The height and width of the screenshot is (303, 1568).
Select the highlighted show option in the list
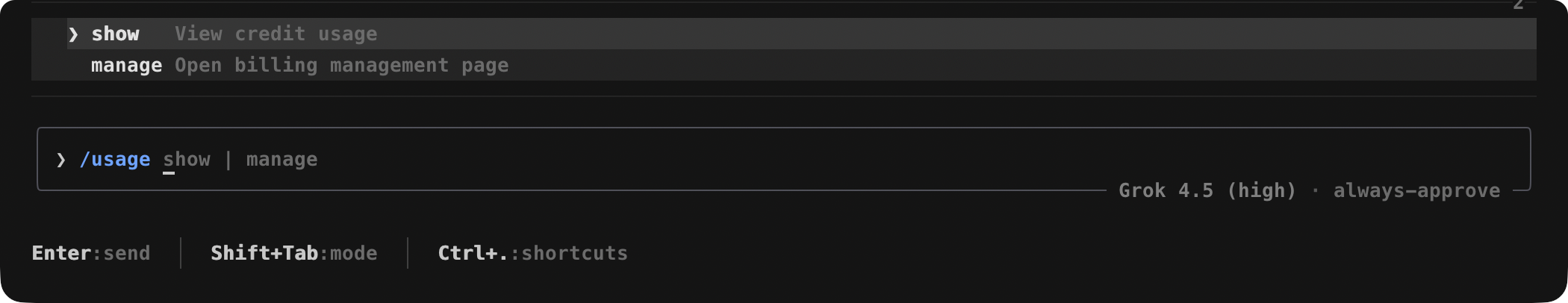point(801,34)
